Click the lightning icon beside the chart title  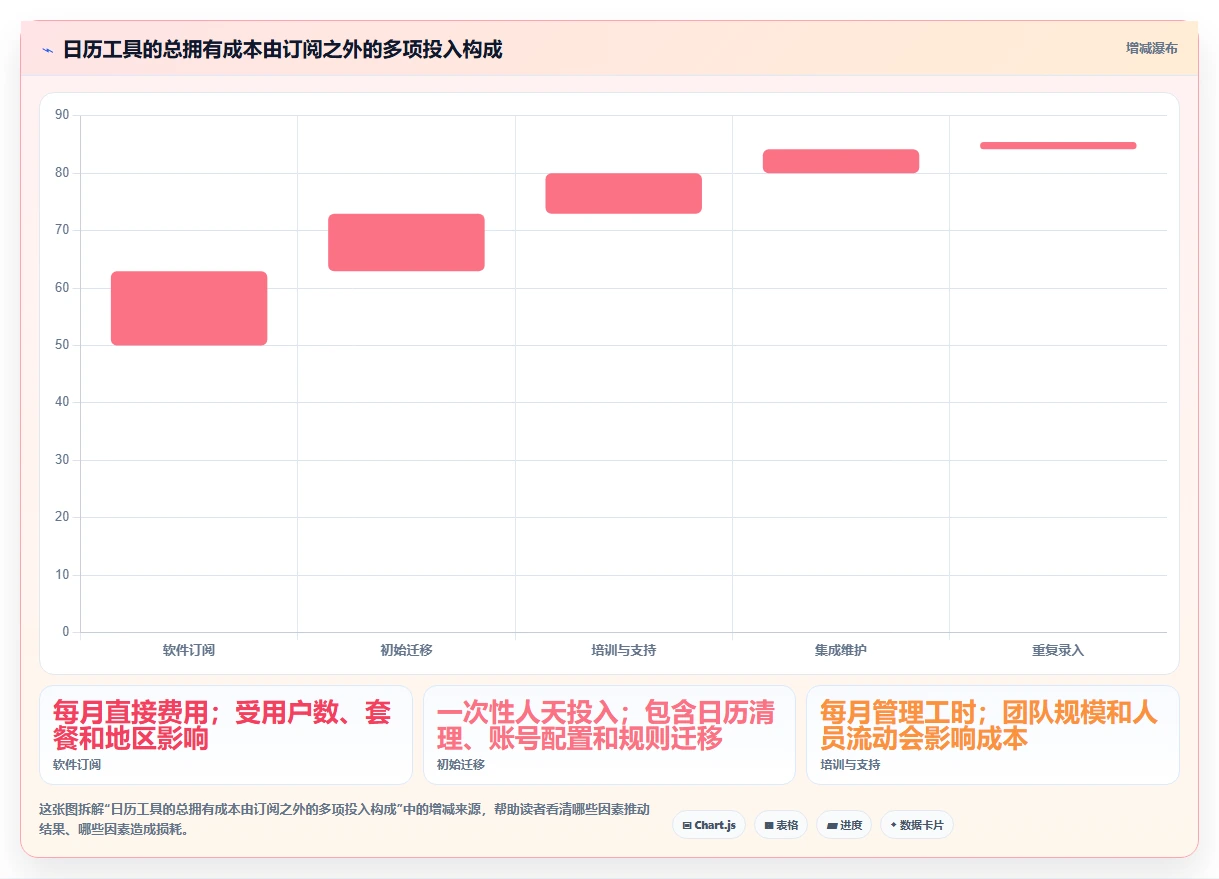(48, 49)
